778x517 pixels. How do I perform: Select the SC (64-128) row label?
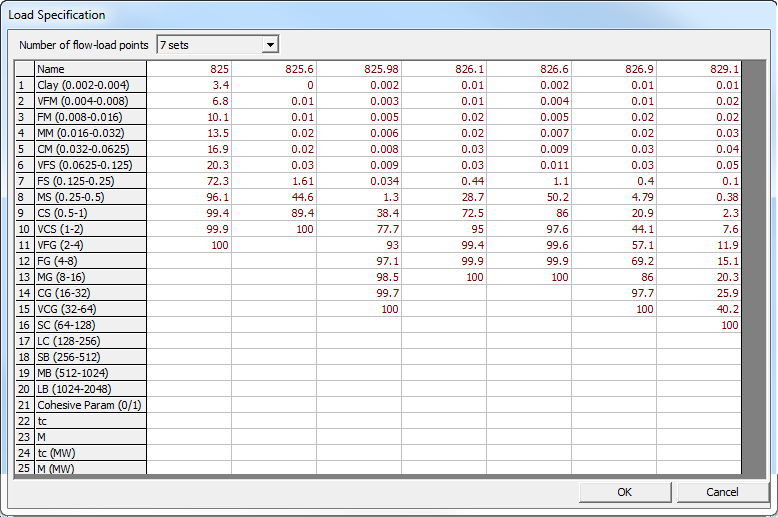pos(90,325)
